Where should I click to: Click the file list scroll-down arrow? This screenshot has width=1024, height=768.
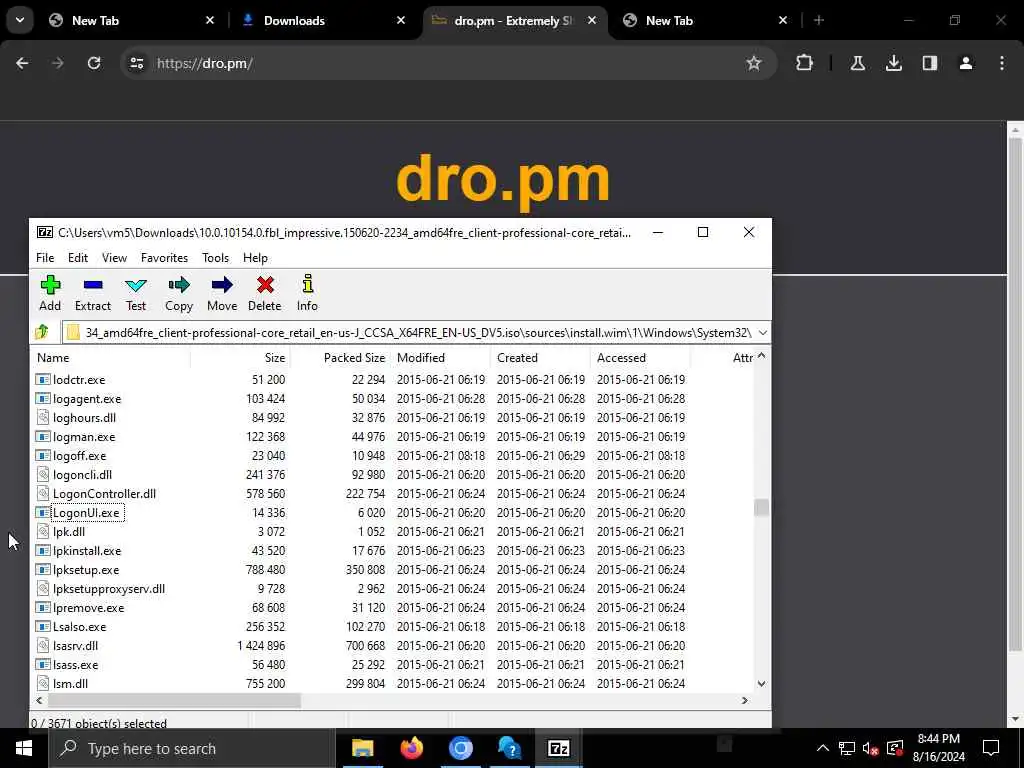pyautogui.click(x=761, y=684)
